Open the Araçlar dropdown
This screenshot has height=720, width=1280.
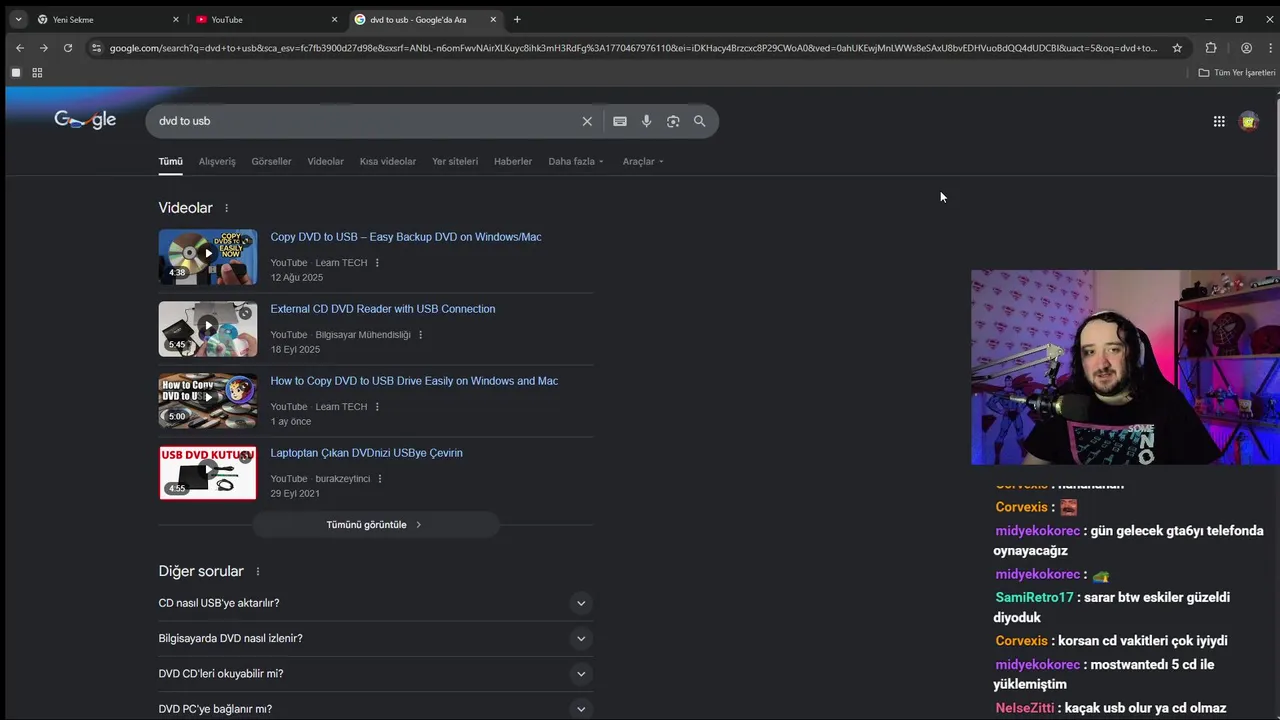(x=643, y=161)
